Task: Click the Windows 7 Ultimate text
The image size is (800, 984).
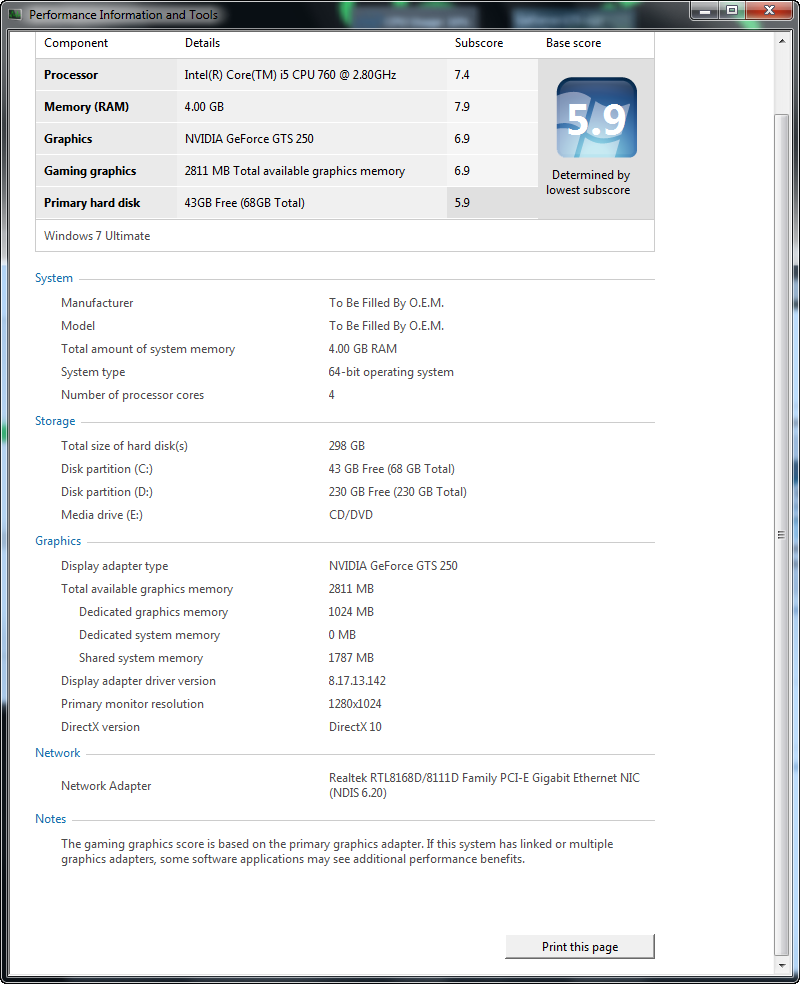Action: [x=97, y=236]
